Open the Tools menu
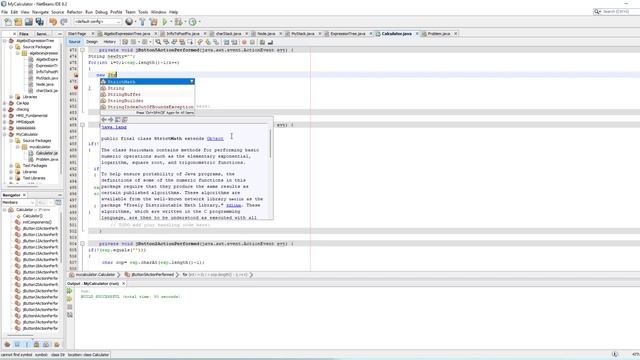This screenshot has width=640, height=360. pyautogui.click(x=143, y=12)
